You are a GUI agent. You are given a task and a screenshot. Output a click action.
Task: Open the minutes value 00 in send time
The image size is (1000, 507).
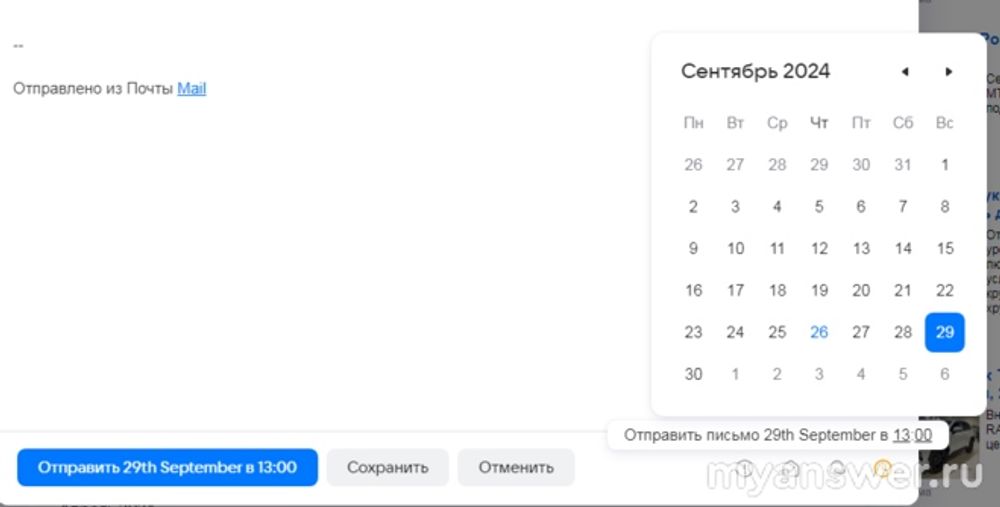(x=922, y=435)
